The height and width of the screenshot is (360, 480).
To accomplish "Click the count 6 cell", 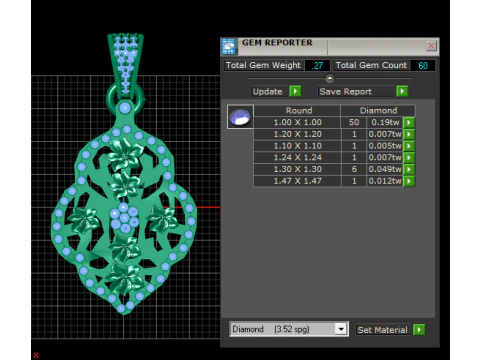I will 354,169.
